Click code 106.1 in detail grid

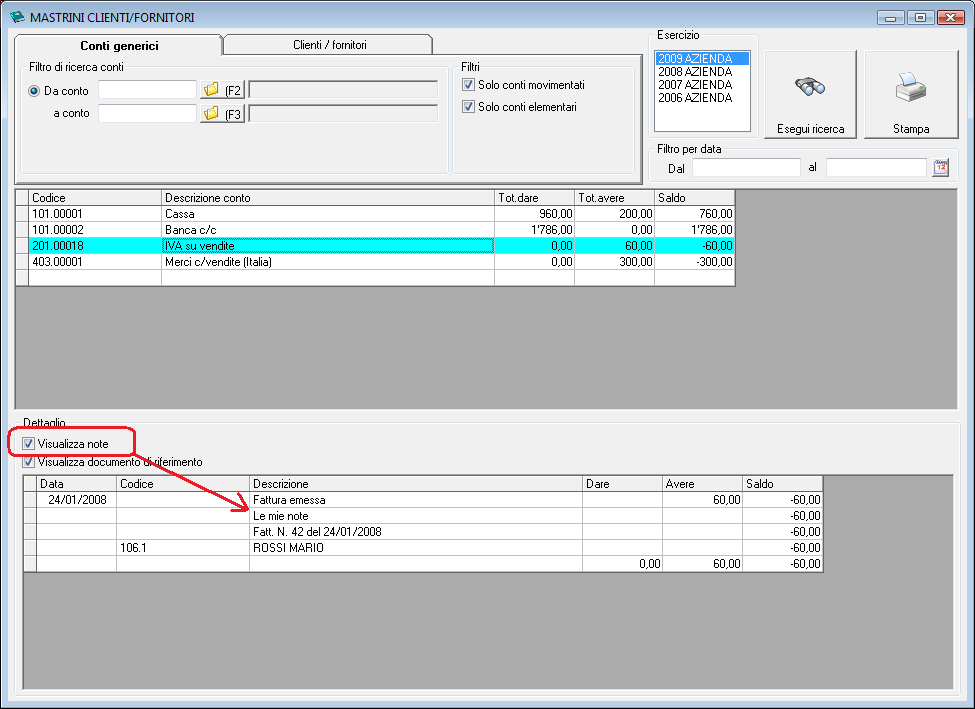click(133, 548)
